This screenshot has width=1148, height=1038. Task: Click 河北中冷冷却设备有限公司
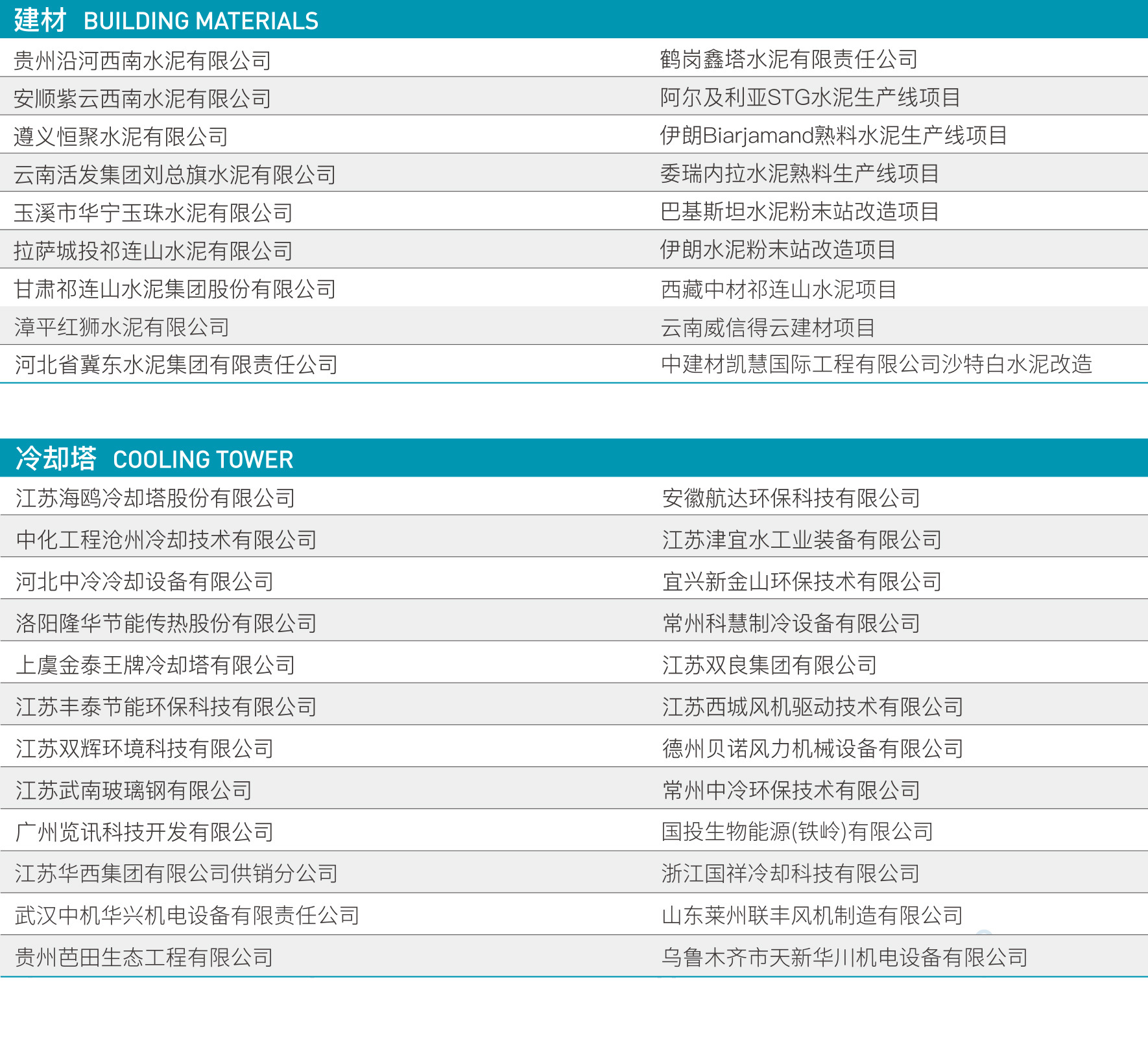coord(145,582)
